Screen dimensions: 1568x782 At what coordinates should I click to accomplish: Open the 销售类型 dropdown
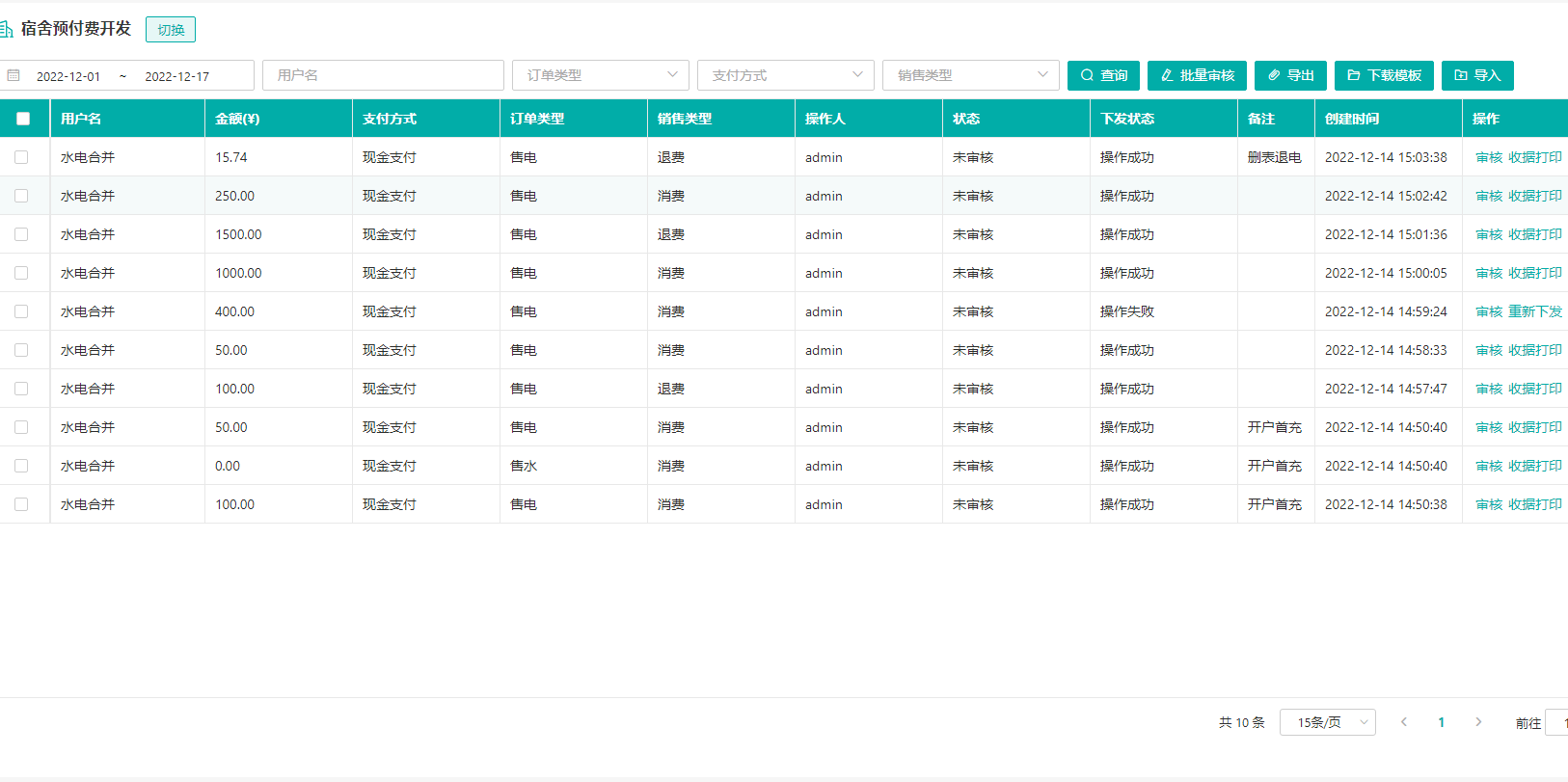(x=971, y=75)
